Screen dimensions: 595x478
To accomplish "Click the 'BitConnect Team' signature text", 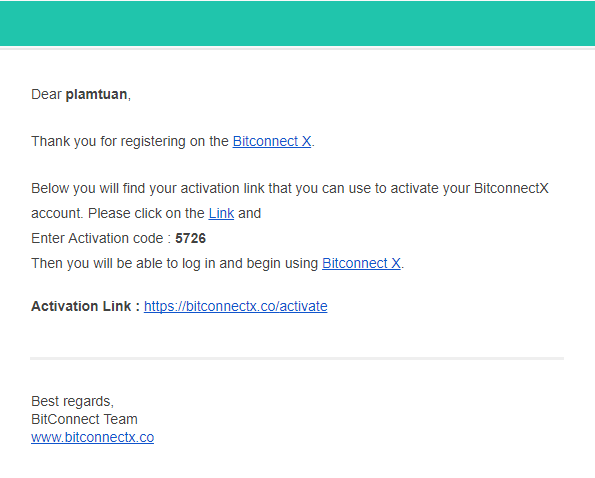I will 84,419.
